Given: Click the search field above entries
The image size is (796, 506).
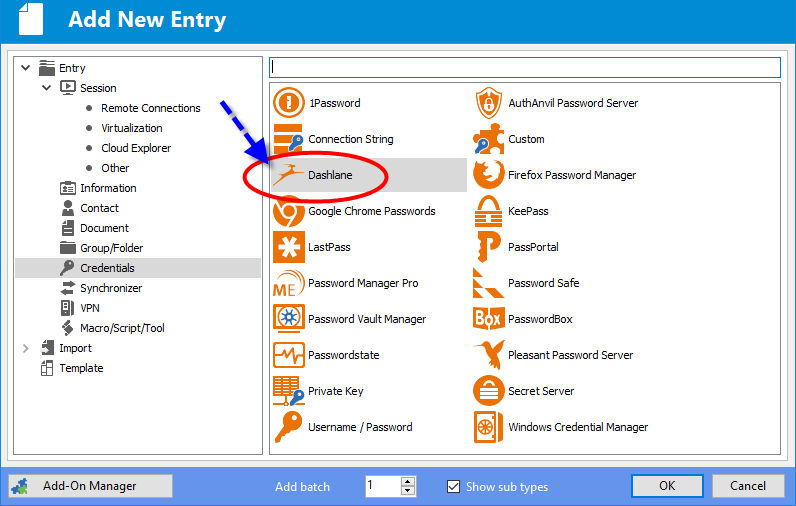Looking at the screenshot, I should coord(524,67).
